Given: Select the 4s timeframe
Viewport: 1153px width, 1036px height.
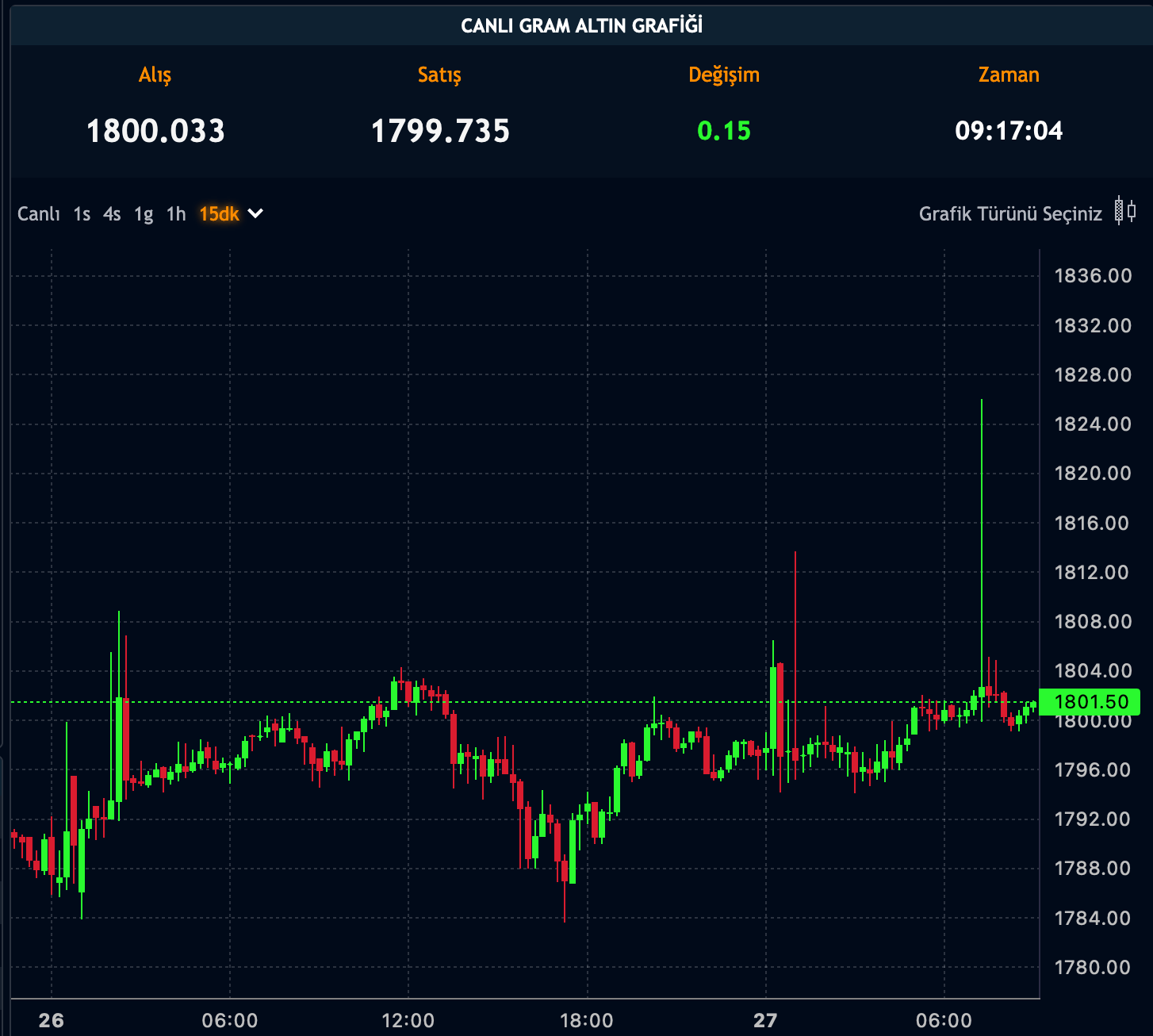Looking at the screenshot, I should [112, 214].
